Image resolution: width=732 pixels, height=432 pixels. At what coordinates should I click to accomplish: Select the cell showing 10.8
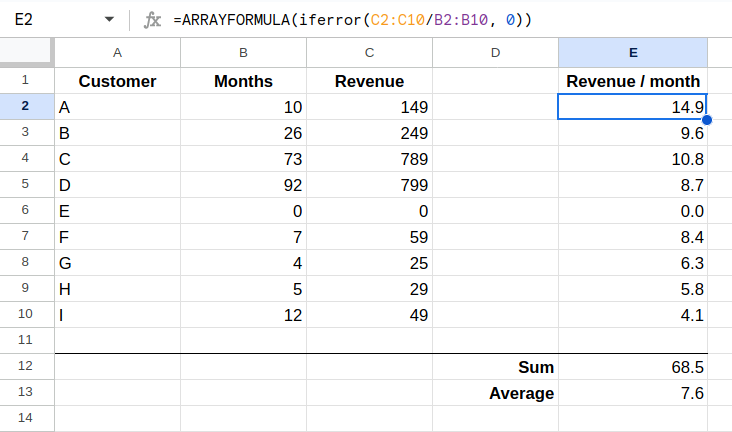pos(633,159)
